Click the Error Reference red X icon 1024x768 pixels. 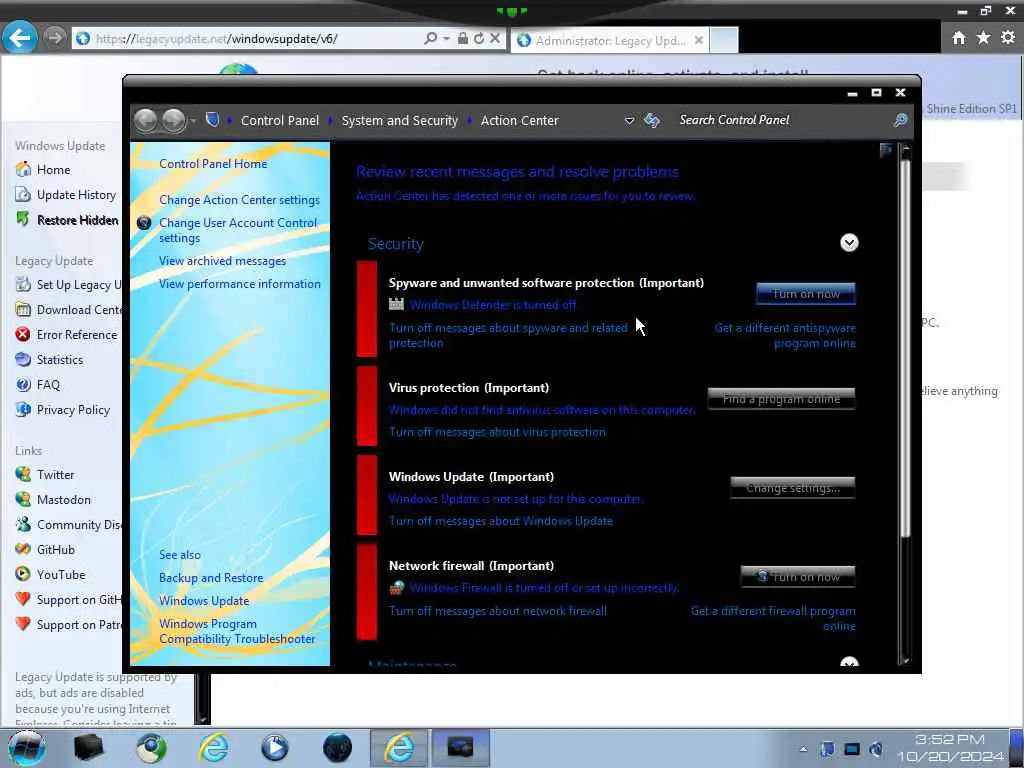23,334
